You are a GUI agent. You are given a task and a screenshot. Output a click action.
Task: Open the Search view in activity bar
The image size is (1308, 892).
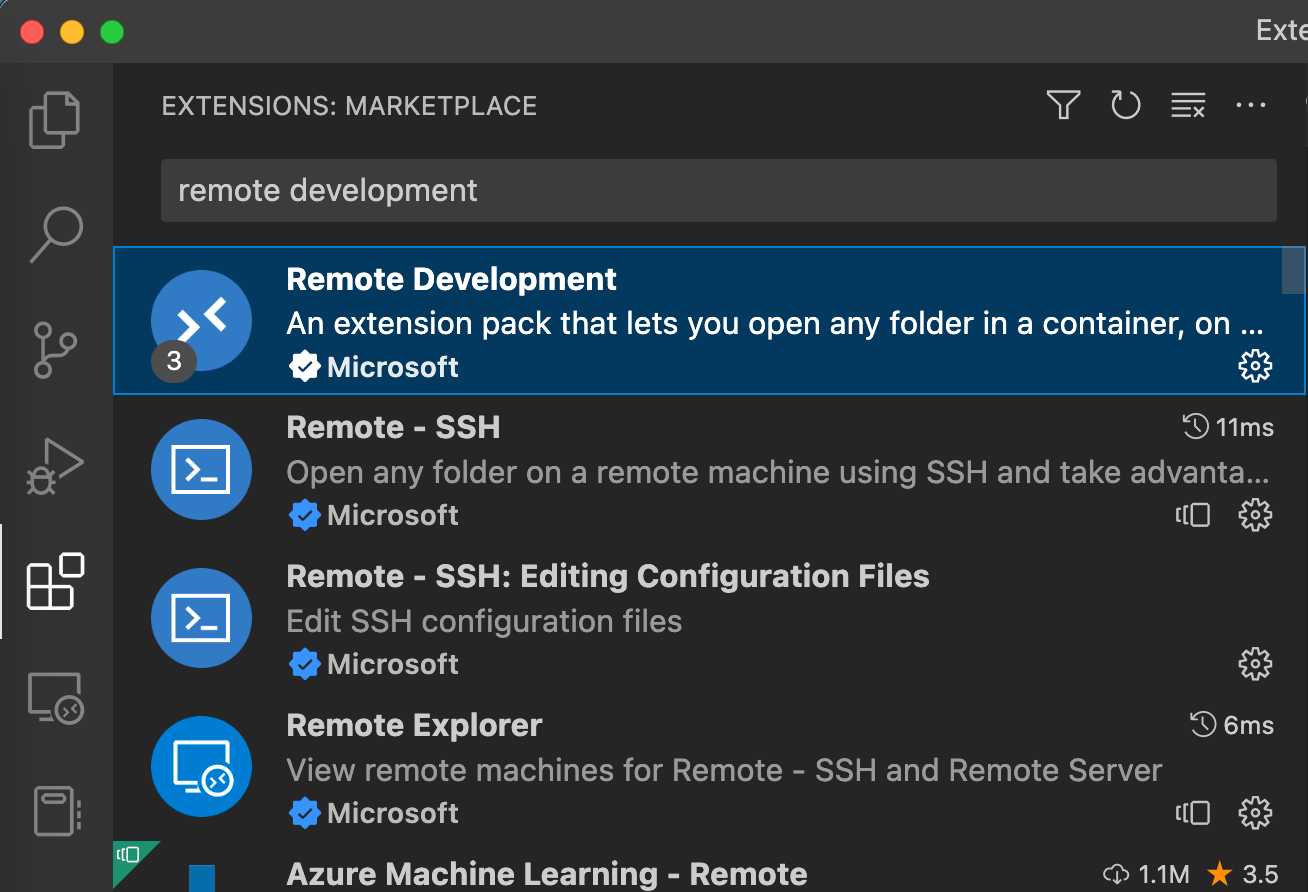click(x=56, y=234)
